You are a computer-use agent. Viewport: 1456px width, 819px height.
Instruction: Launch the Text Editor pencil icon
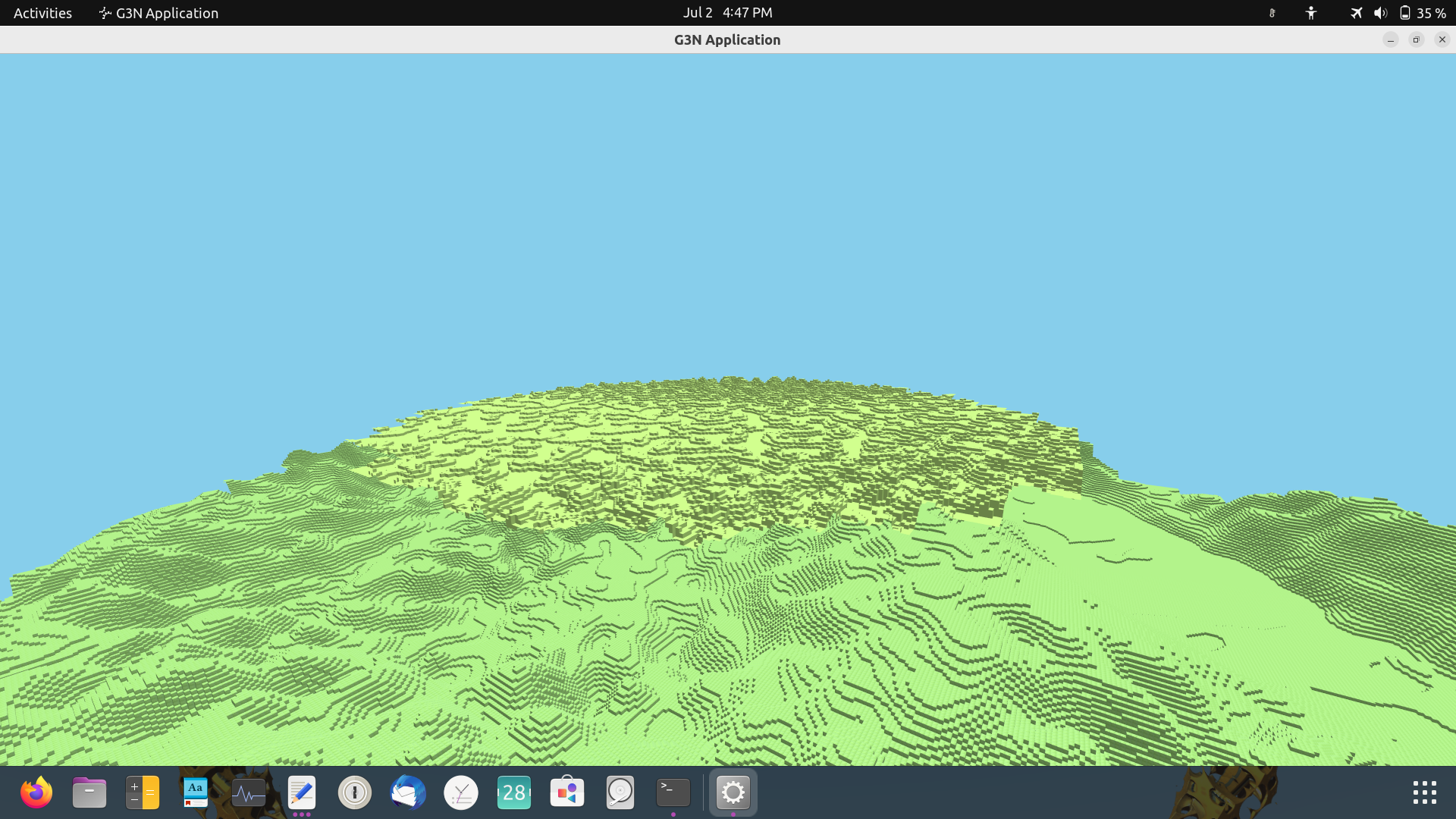point(302,793)
